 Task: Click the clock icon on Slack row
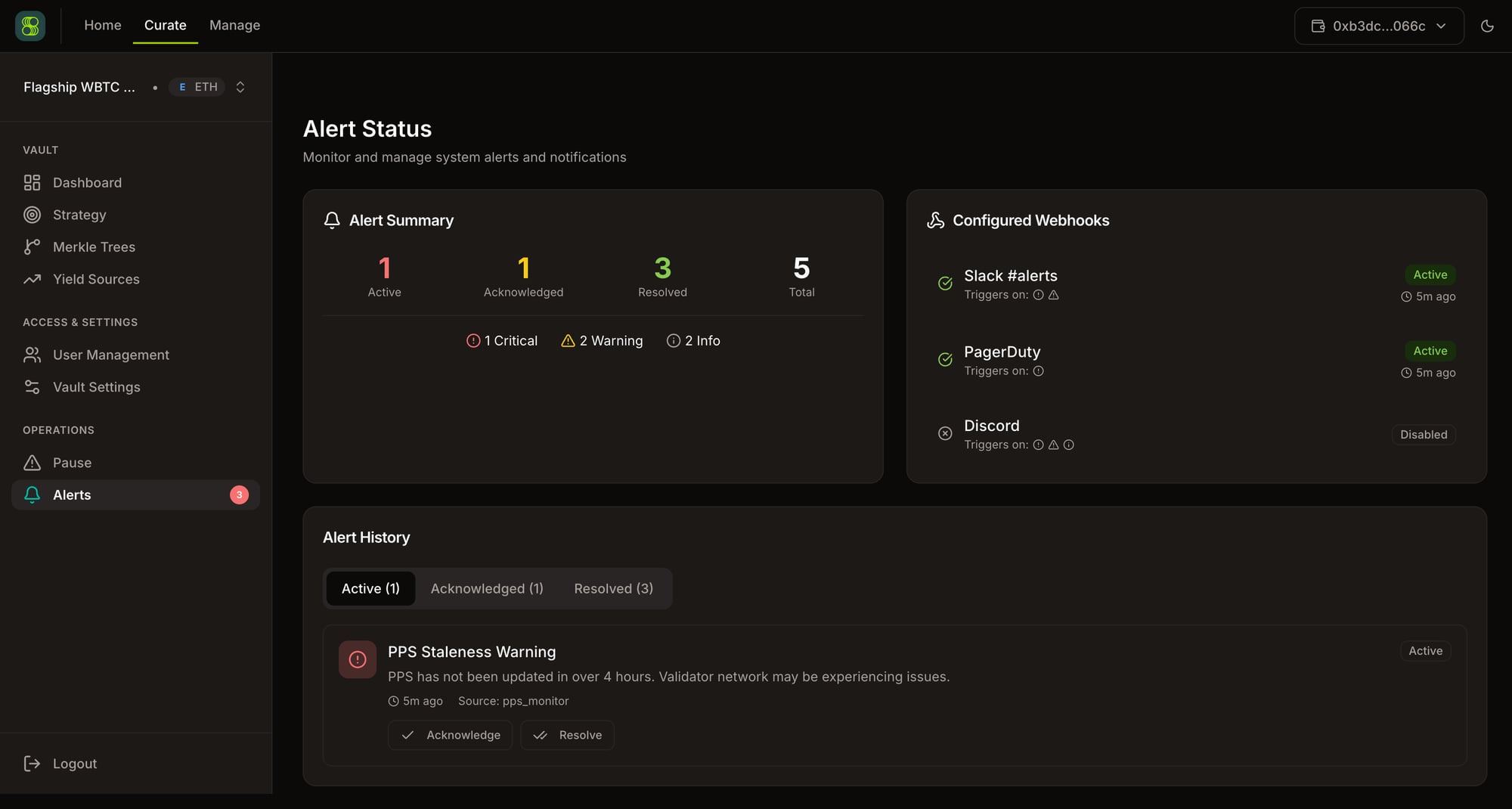[x=1406, y=297]
